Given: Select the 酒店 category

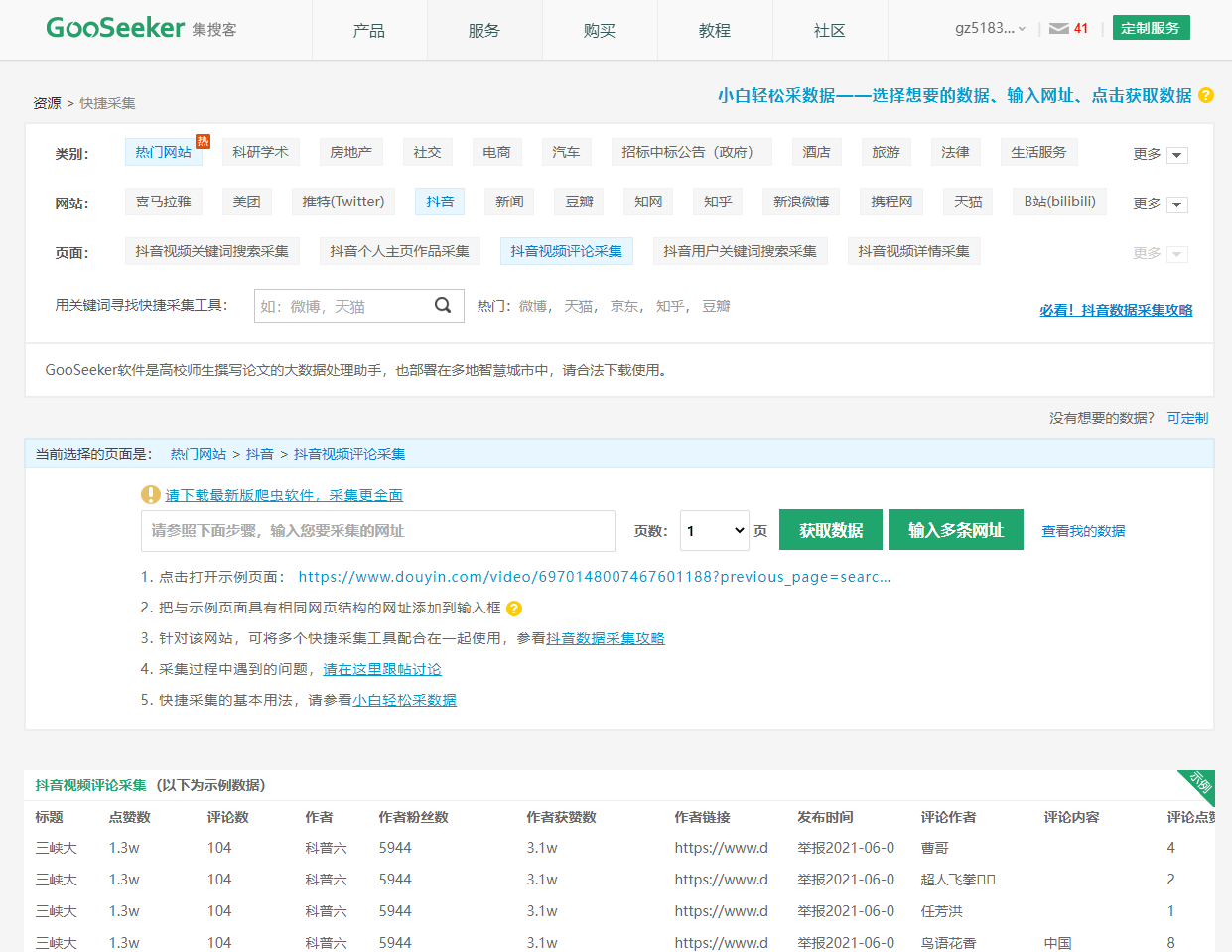Looking at the screenshot, I should (x=816, y=152).
